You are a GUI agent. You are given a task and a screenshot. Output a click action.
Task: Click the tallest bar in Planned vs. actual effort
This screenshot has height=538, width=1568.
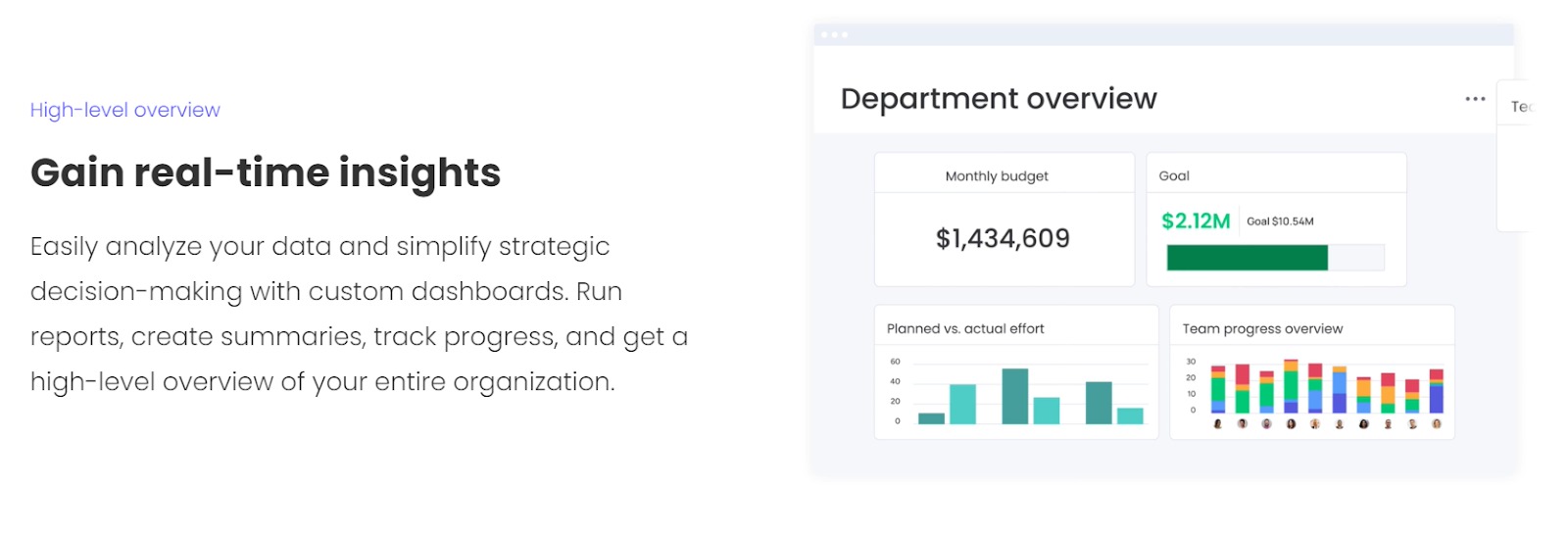pyautogui.click(x=1014, y=396)
